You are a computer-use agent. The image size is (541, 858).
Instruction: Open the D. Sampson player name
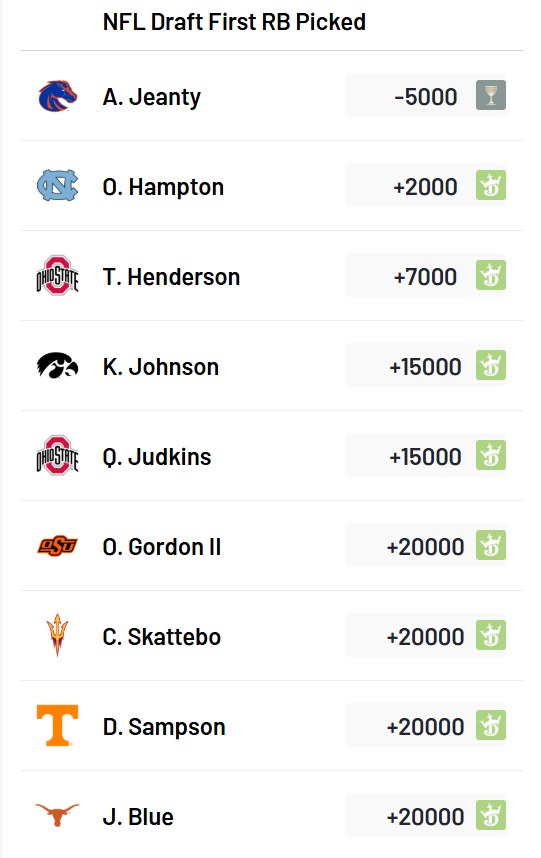(164, 727)
